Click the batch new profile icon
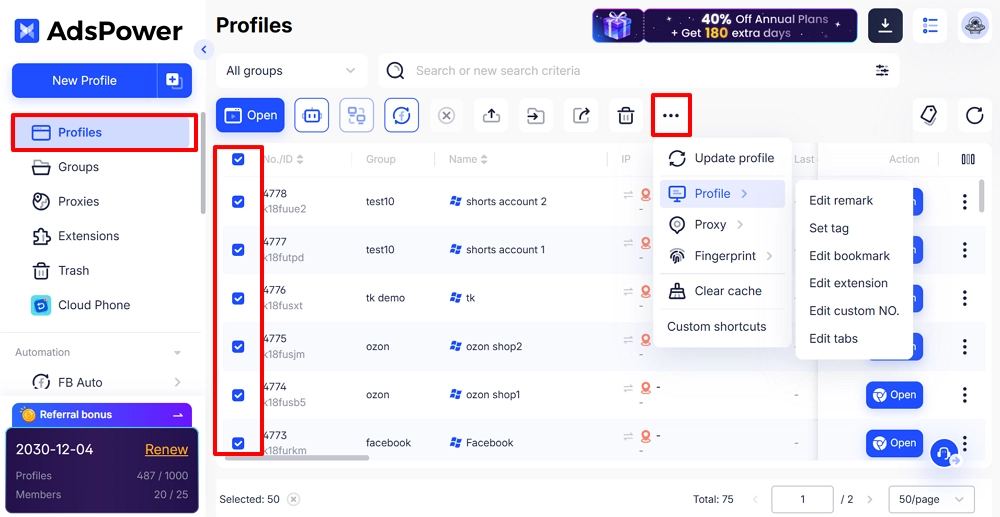This screenshot has width=1000, height=517. pyautogui.click(x=174, y=80)
